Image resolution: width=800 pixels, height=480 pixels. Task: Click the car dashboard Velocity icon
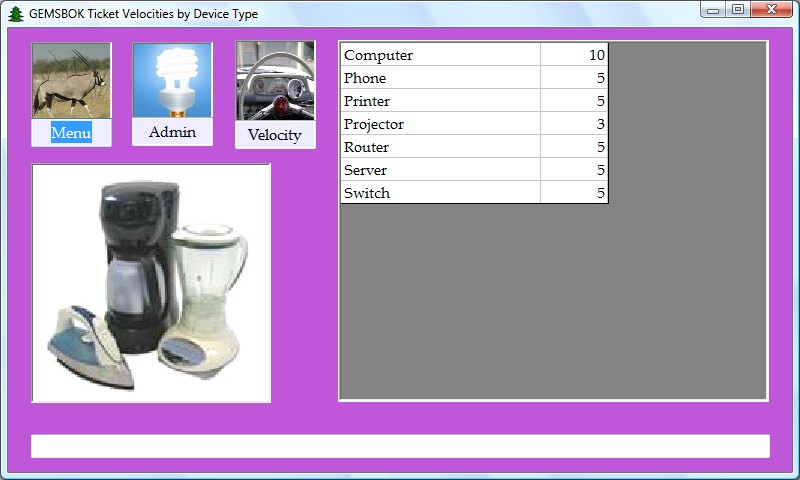(275, 81)
